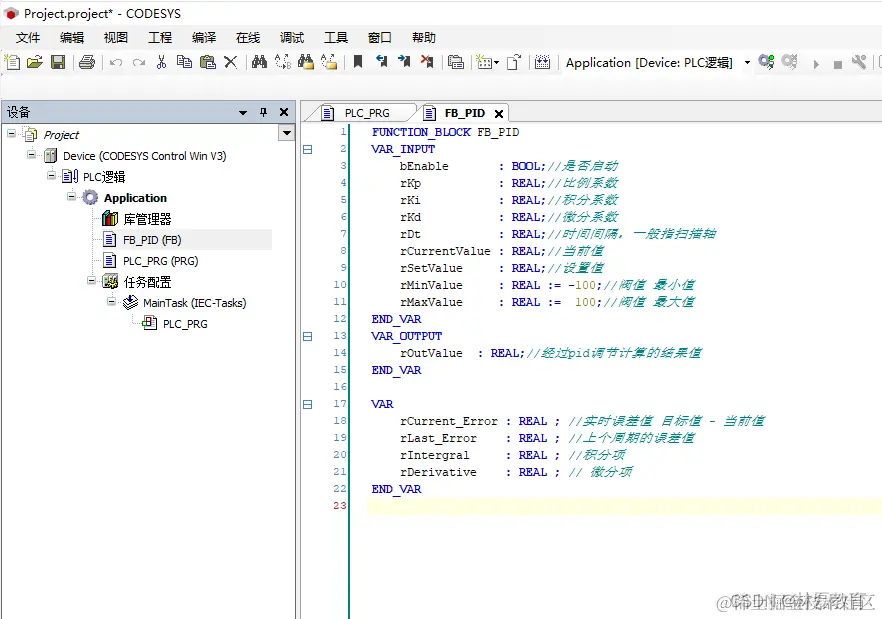Open the 帮助 menu
The width and height of the screenshot is (882, 619).
coord(424,38)
